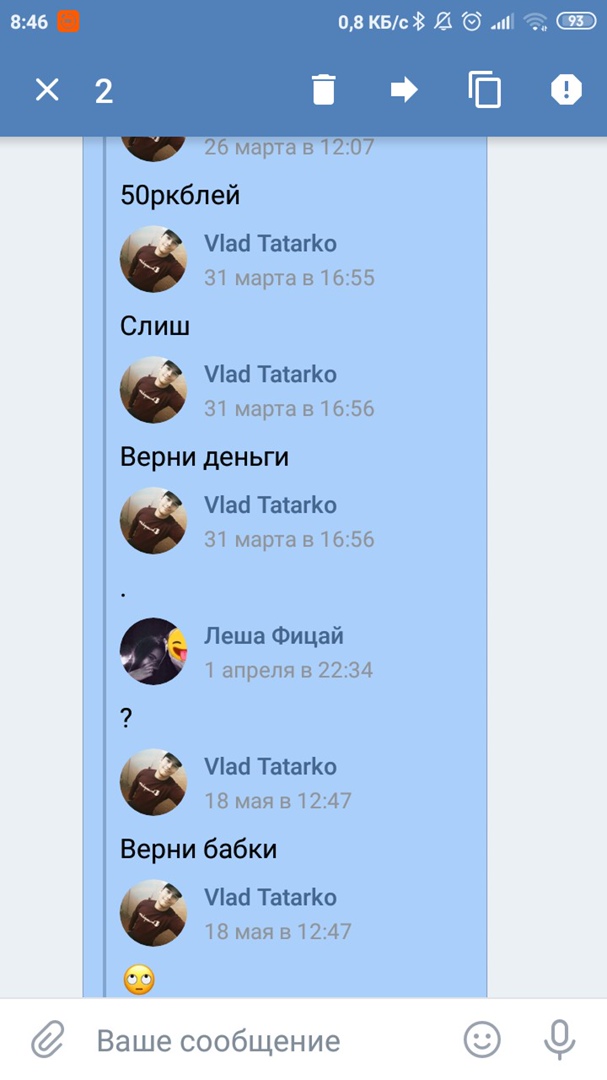Select the 'Слиш' message text
607x1080 pixels.
click(x=154, y=326)
